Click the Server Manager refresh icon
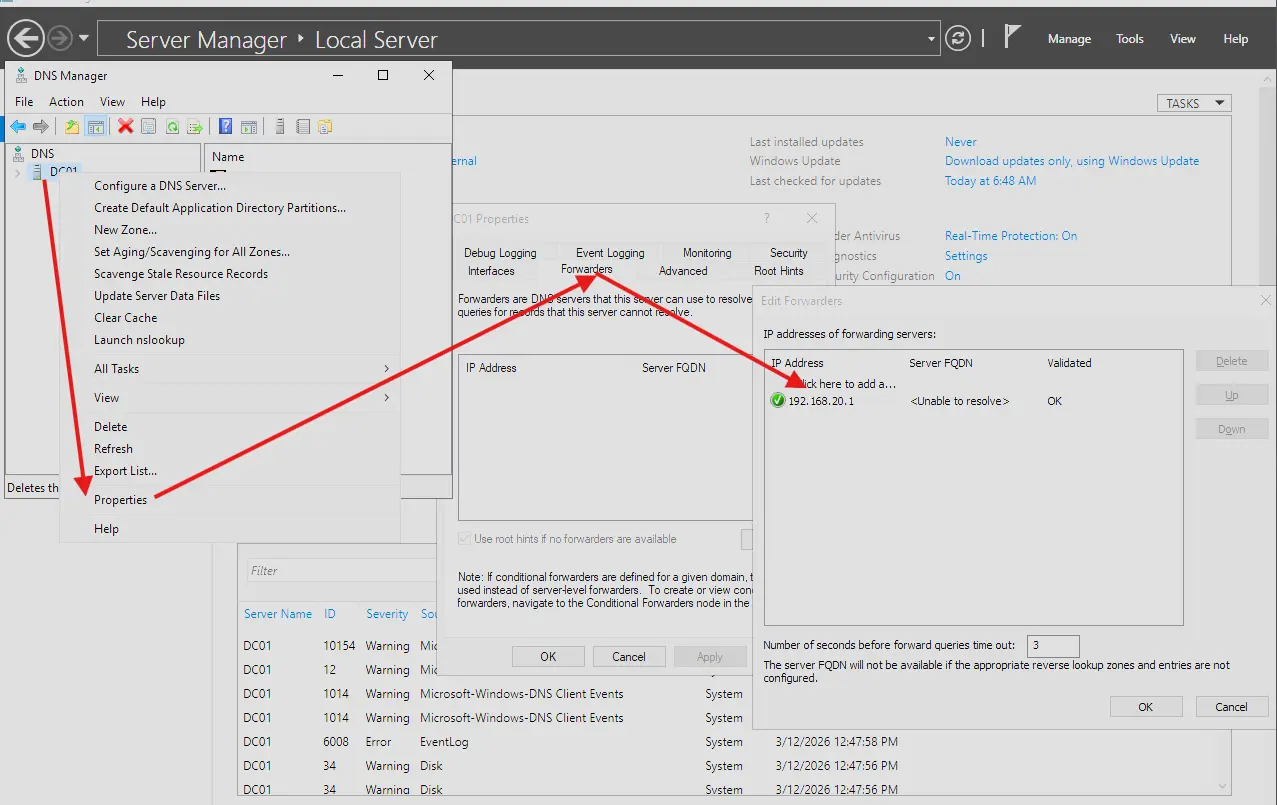This screenshot has height=805, width=1277. tap(958, 39)
